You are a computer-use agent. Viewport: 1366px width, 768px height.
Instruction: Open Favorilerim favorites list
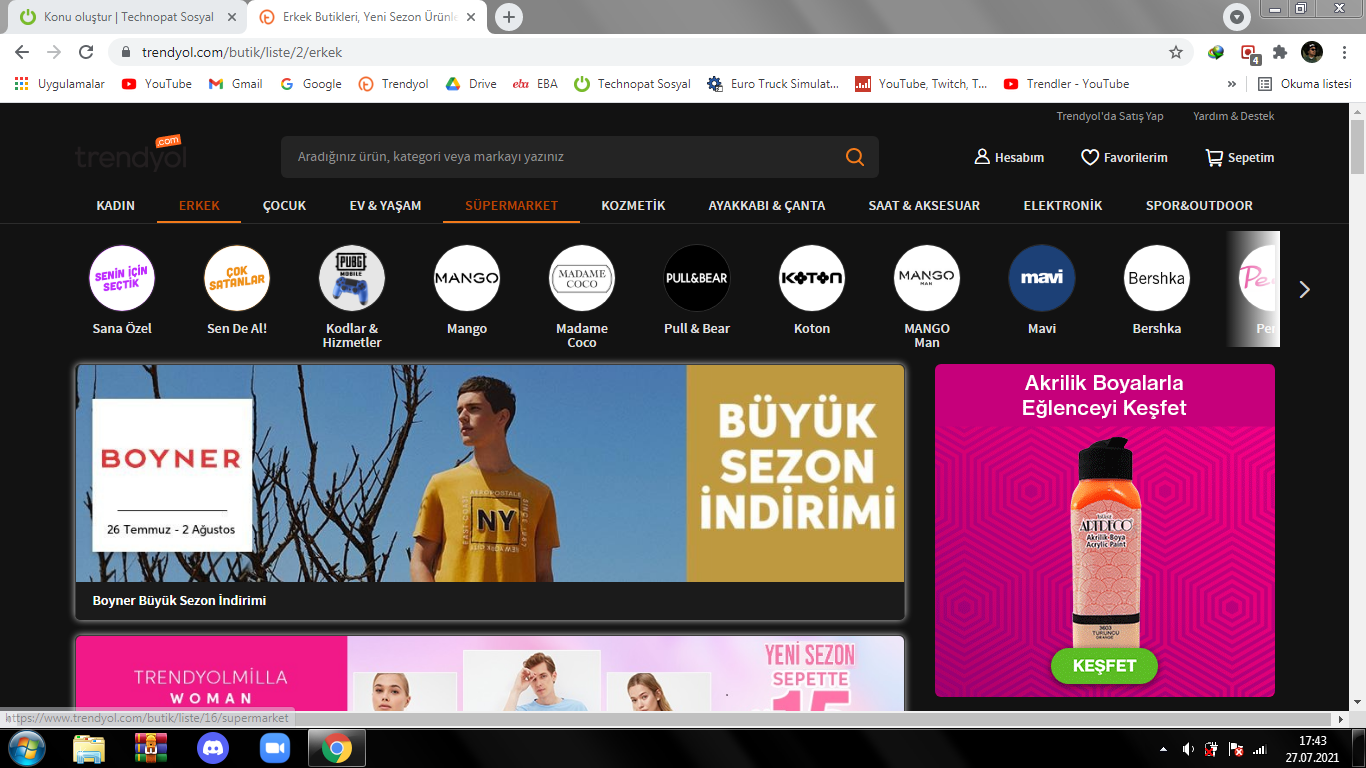tap(1124, 157)
